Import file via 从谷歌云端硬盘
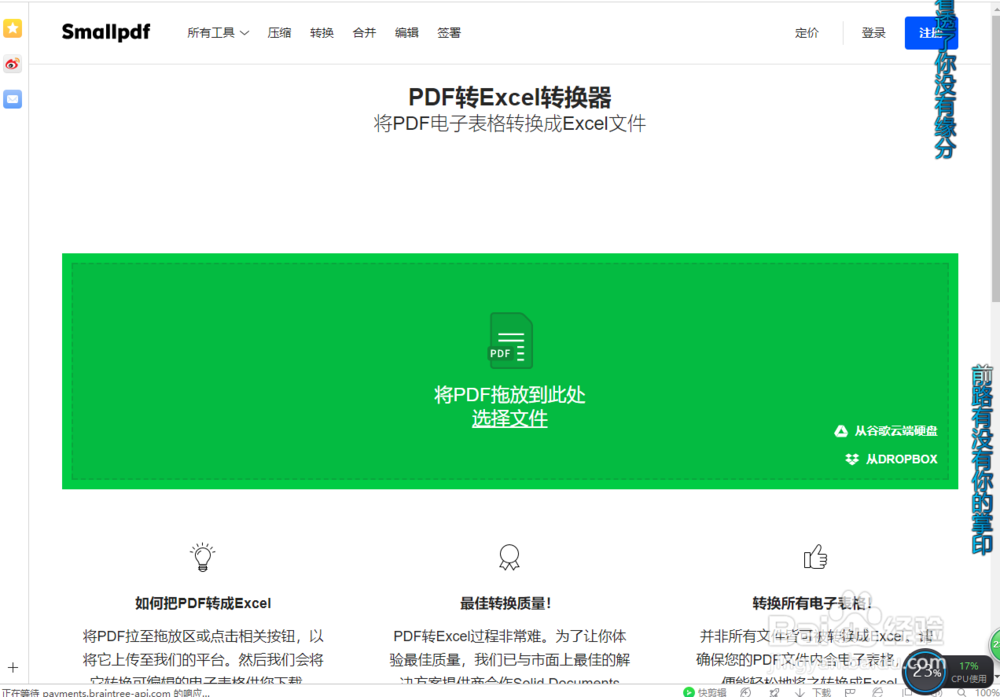The width and height of the screenshot is (1000, 697). 886,431
